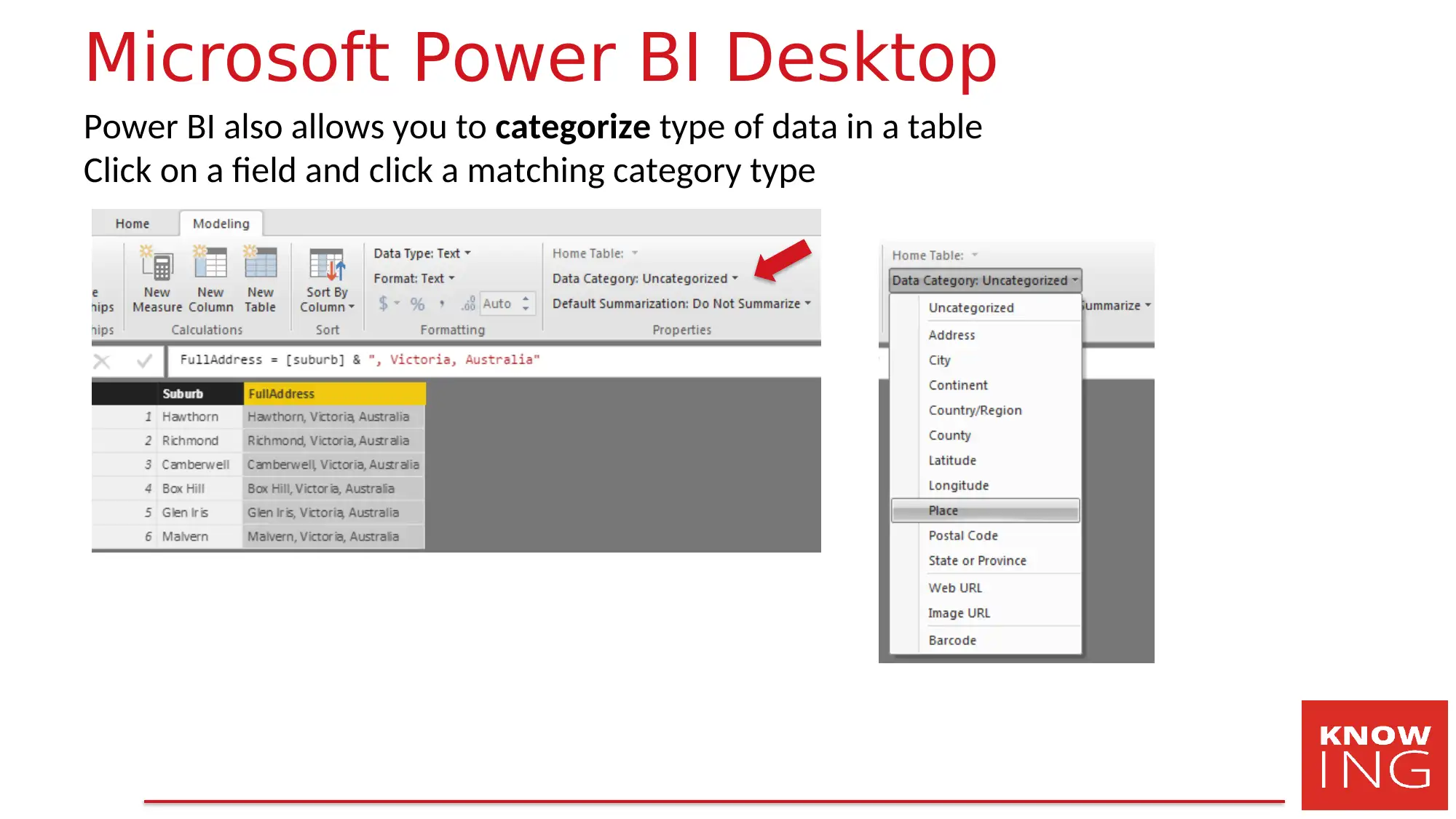The width and height of the screenshot is (1456, 819).
Task: Click 'Box Hill, Victoria, Australia' cell
Action: (333, 489)
